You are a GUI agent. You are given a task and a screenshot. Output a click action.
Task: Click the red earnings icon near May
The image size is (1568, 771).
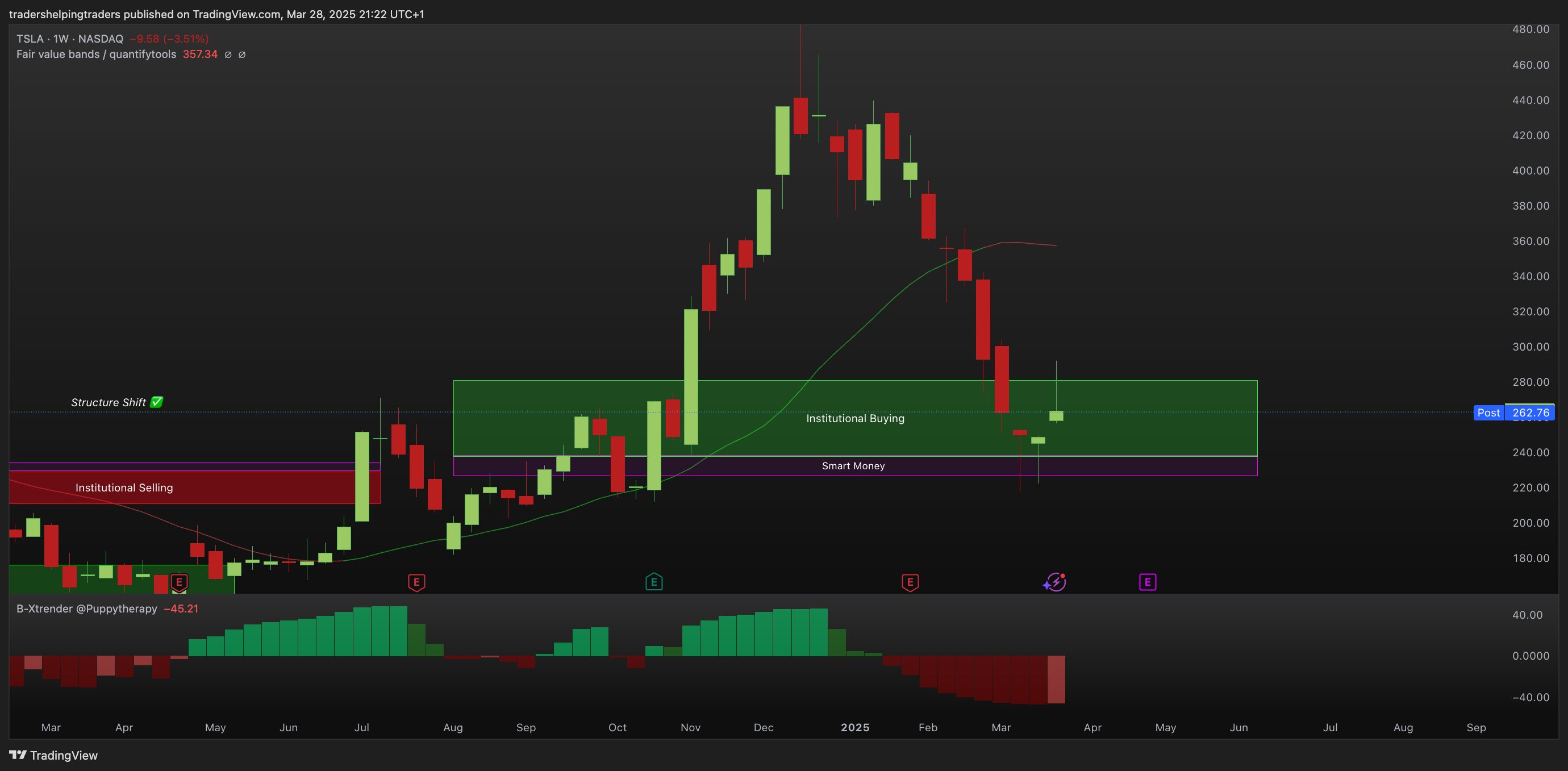(x=179, y=582)
